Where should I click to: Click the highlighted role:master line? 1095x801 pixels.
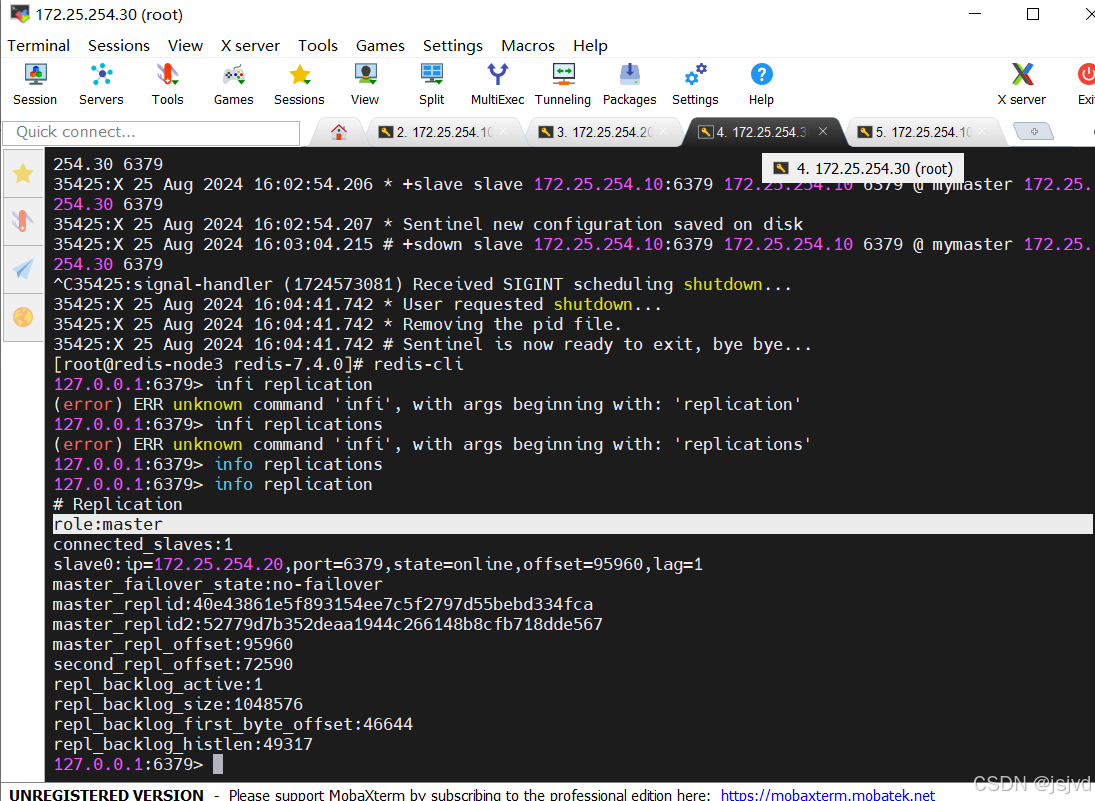[572, 524]
